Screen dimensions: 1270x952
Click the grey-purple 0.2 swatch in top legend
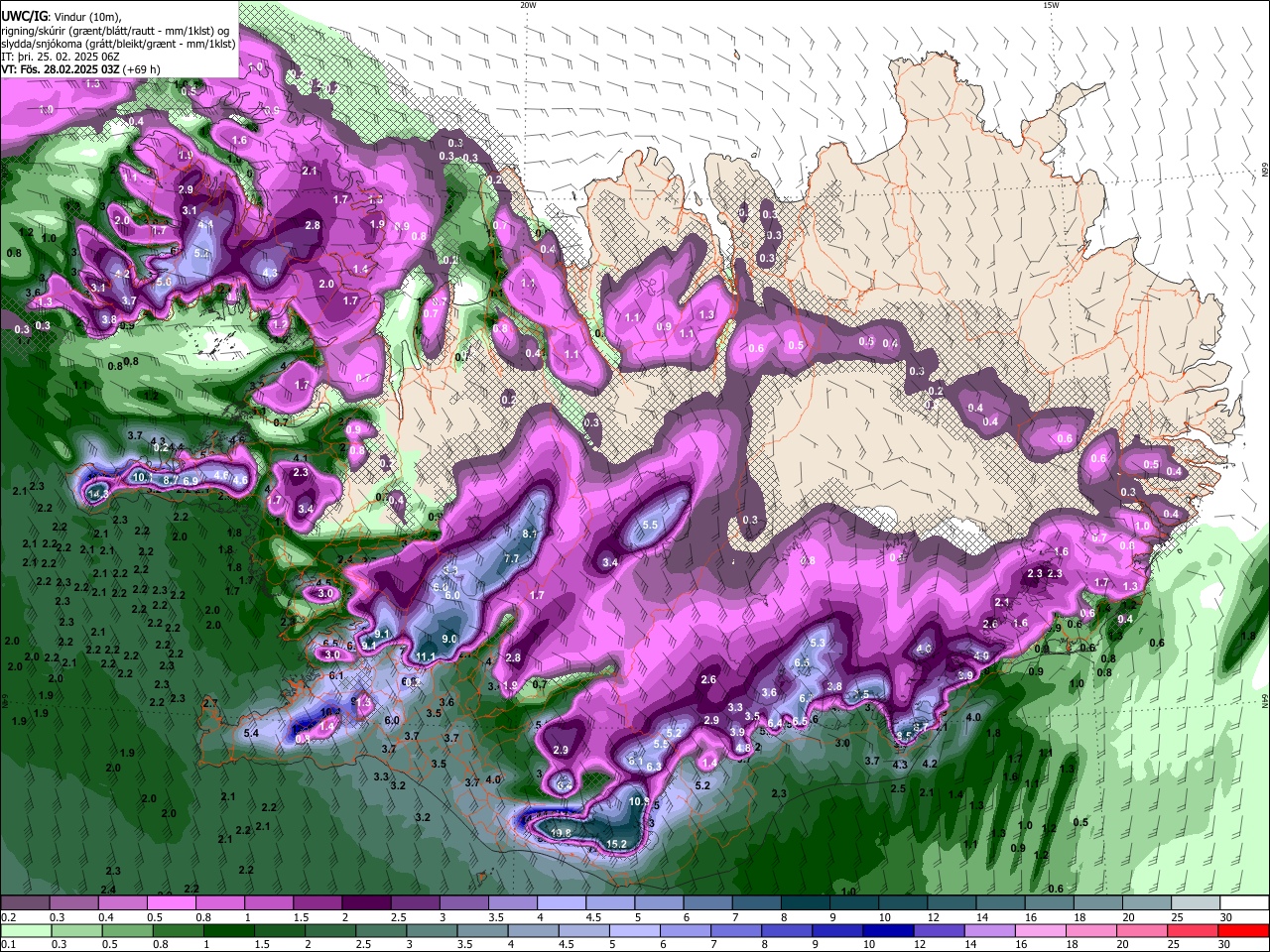(25, 902)
